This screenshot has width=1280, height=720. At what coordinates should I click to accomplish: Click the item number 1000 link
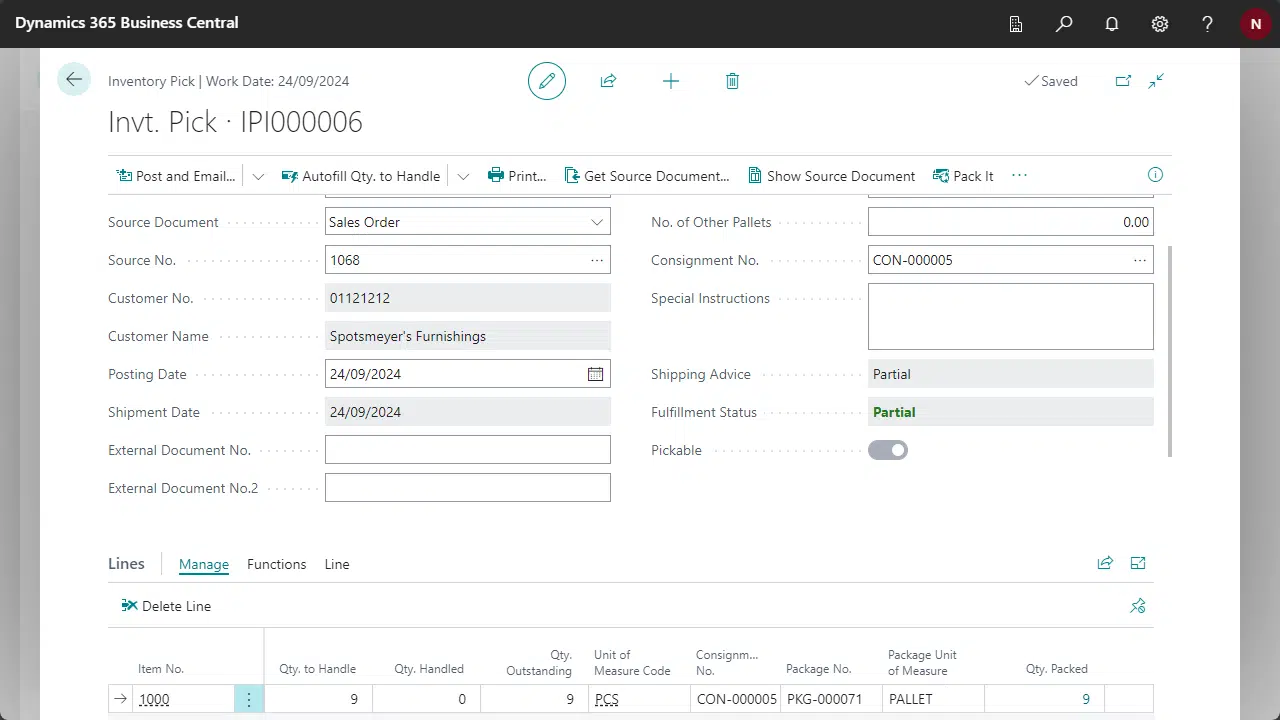click(x=154, y=699)
